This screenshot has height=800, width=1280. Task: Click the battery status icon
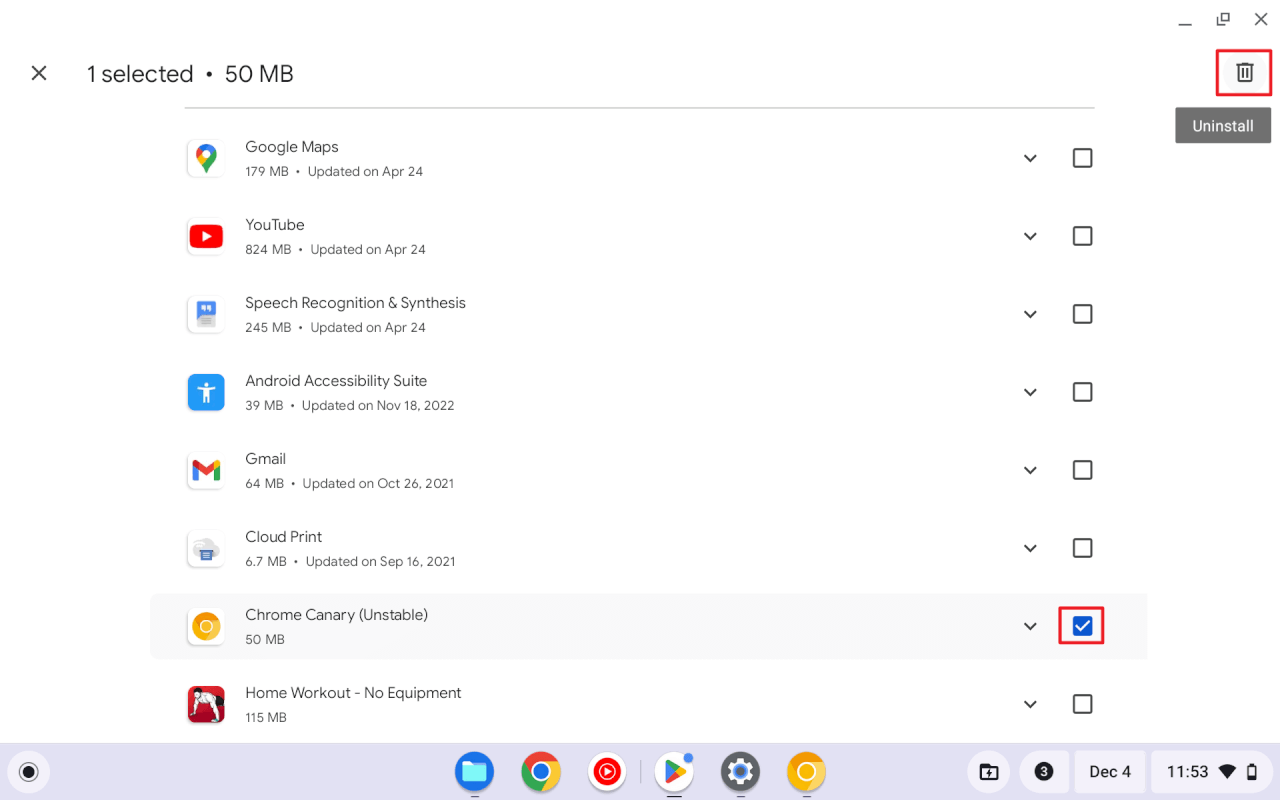click(1252, 772)
